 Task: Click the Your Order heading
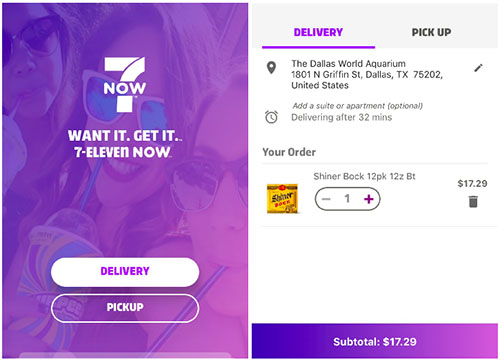coord(289,152)
